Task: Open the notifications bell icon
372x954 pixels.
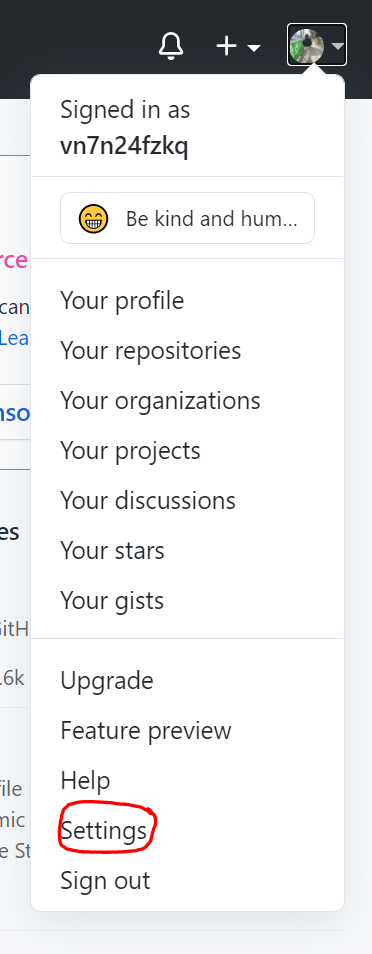Action: [171, 46]
